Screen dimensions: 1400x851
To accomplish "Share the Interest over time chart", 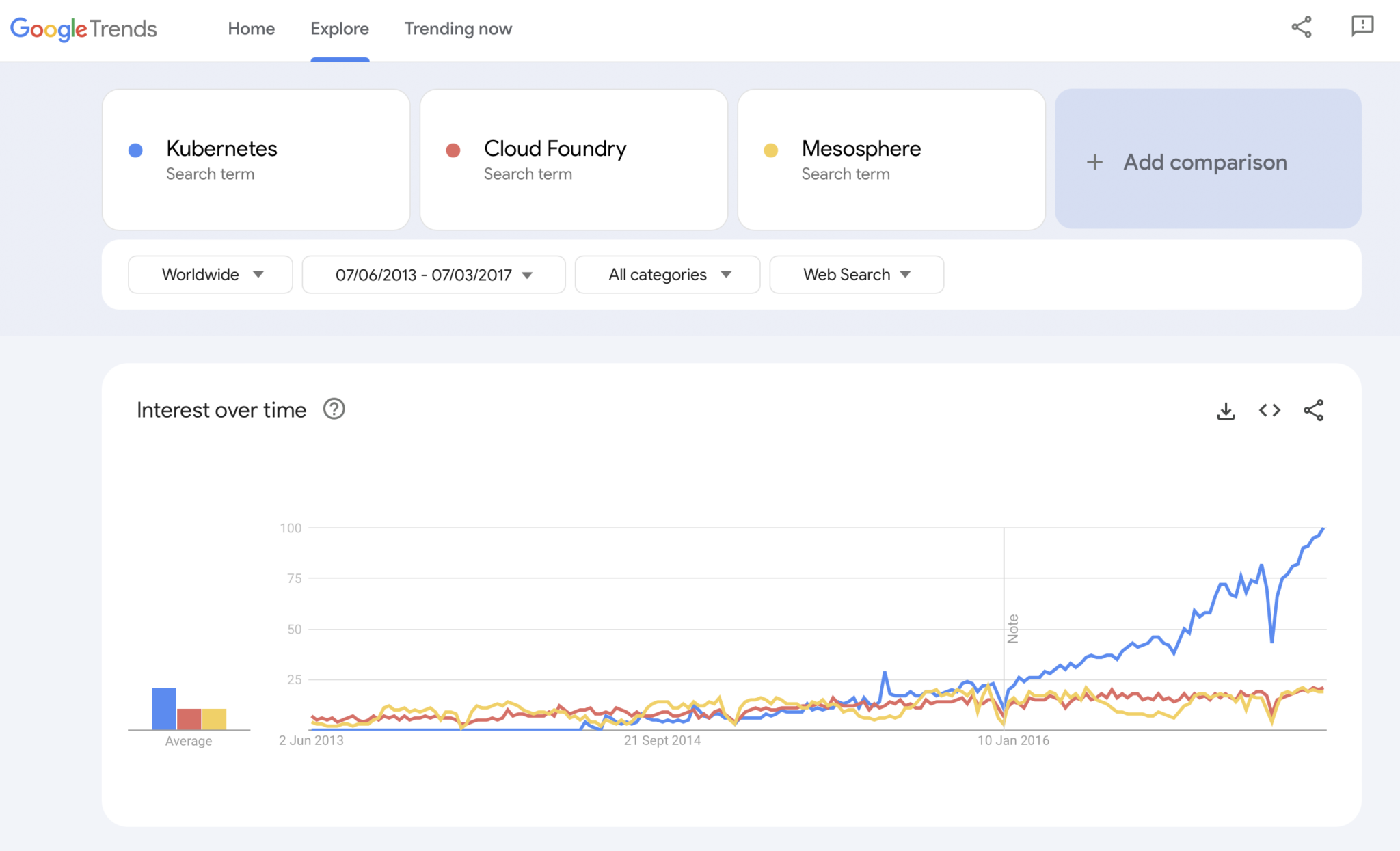I will 1314,410.
